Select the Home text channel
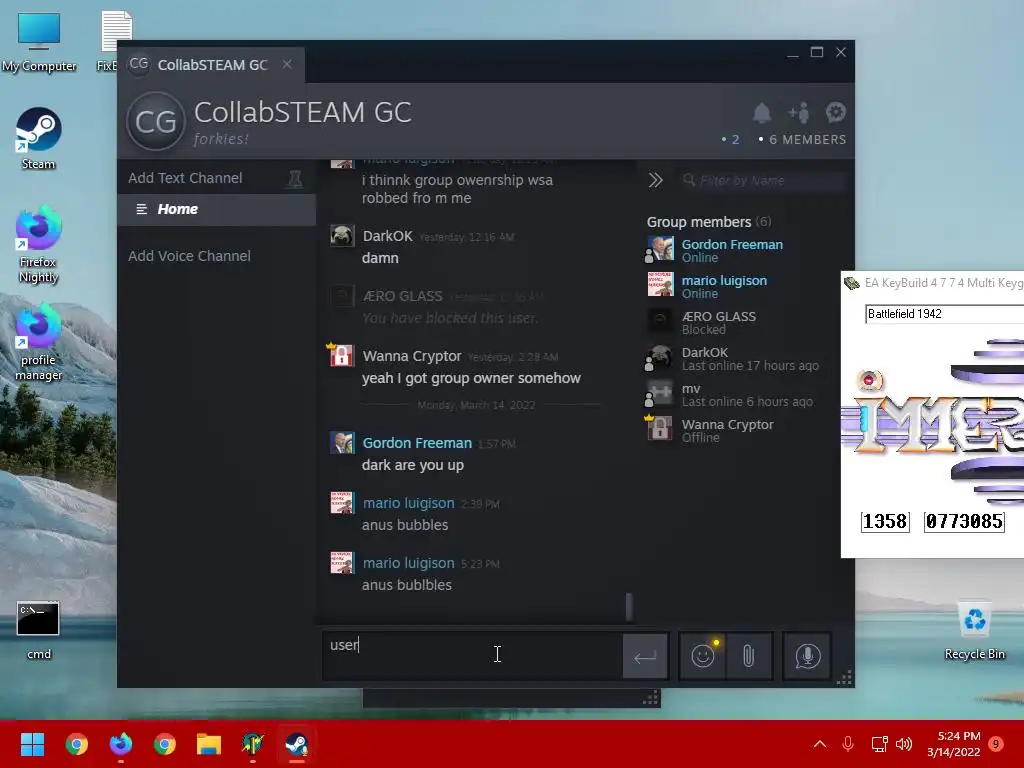Screen dimensions: 1024x768 [217, 209]
